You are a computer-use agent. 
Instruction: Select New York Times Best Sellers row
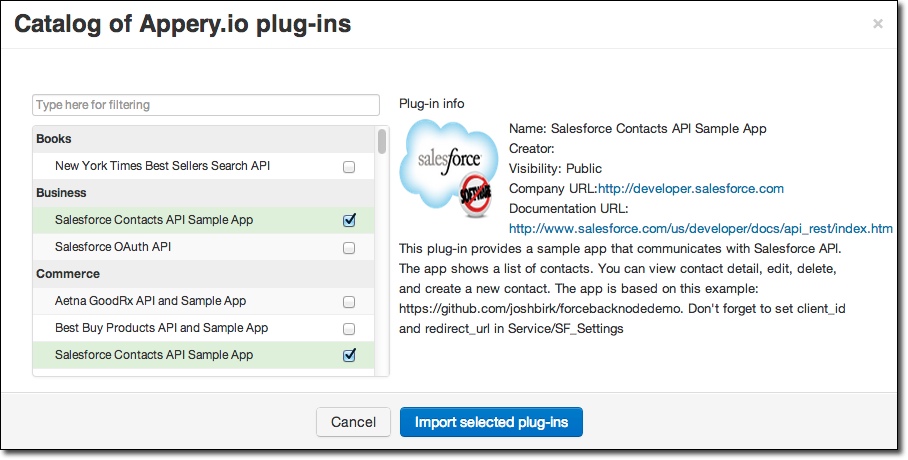203,166
